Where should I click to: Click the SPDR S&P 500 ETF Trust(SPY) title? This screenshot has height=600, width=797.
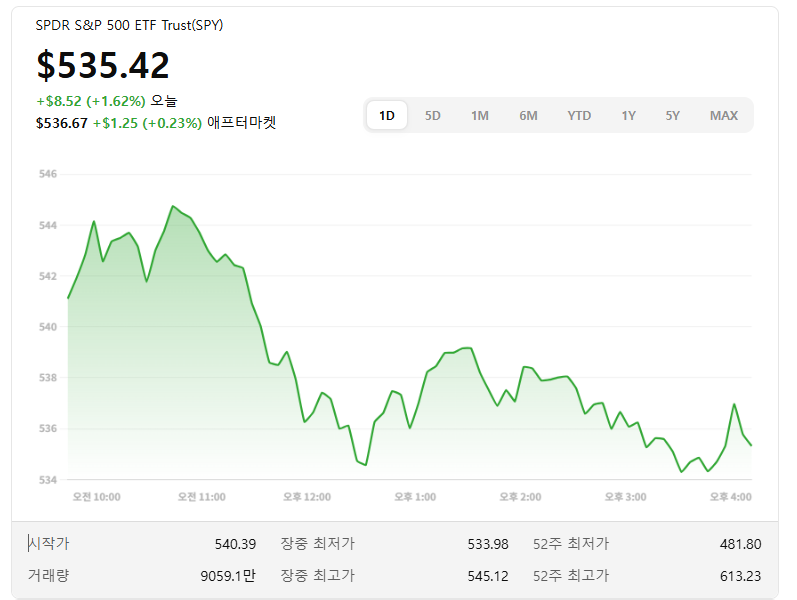click(129, 25)
